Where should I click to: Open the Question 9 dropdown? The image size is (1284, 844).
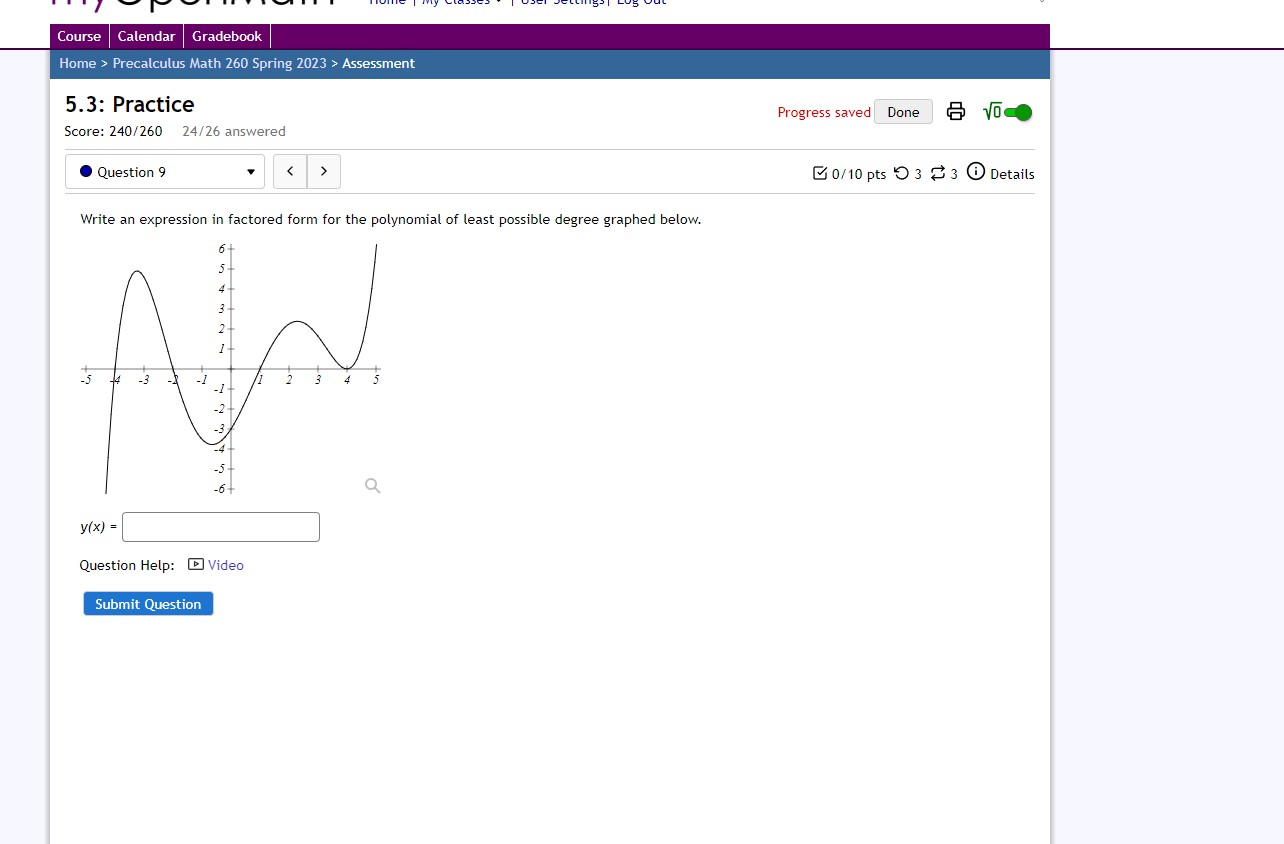[x=164, y=171]
